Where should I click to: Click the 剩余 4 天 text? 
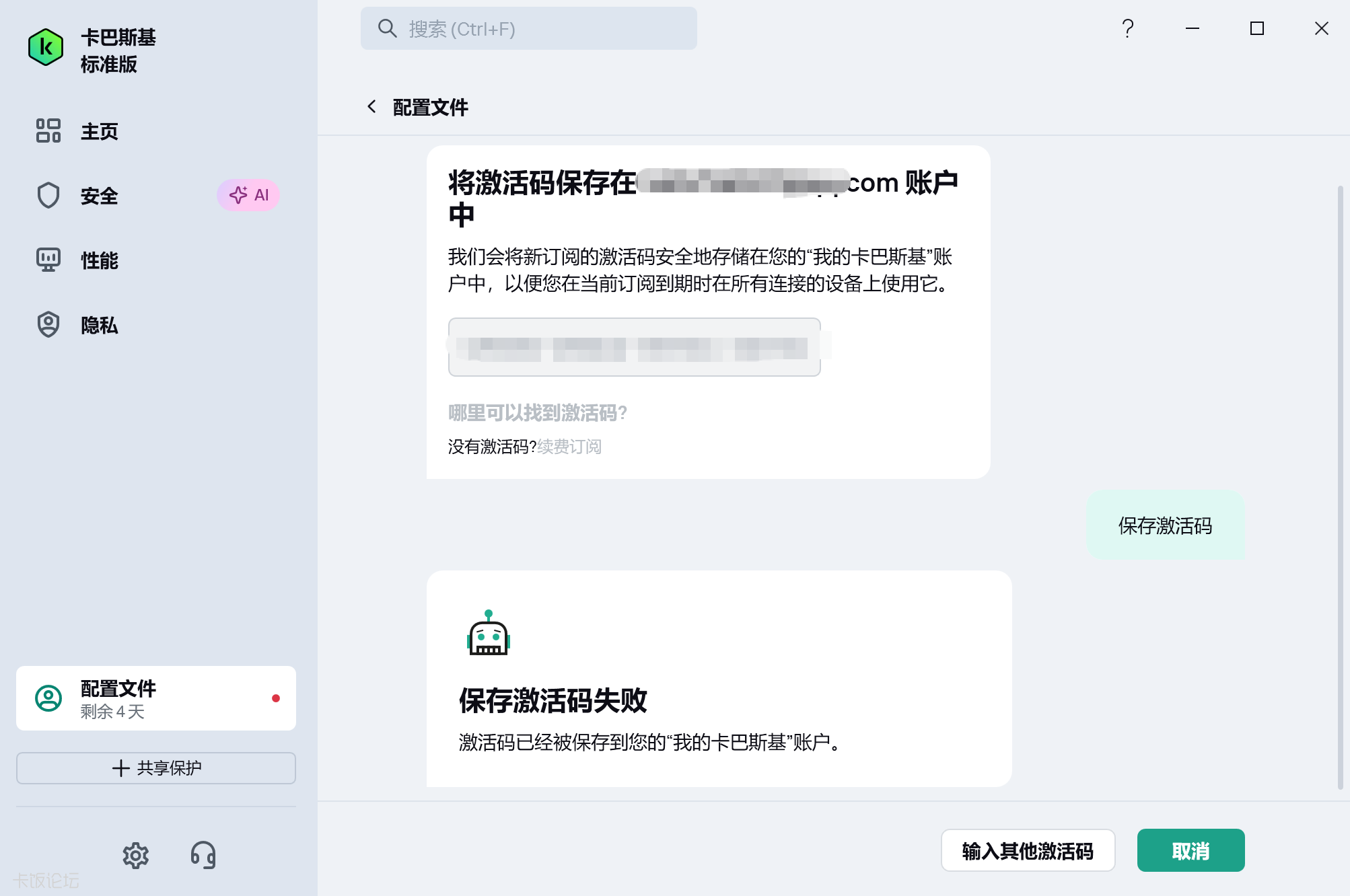click(112, 712)
